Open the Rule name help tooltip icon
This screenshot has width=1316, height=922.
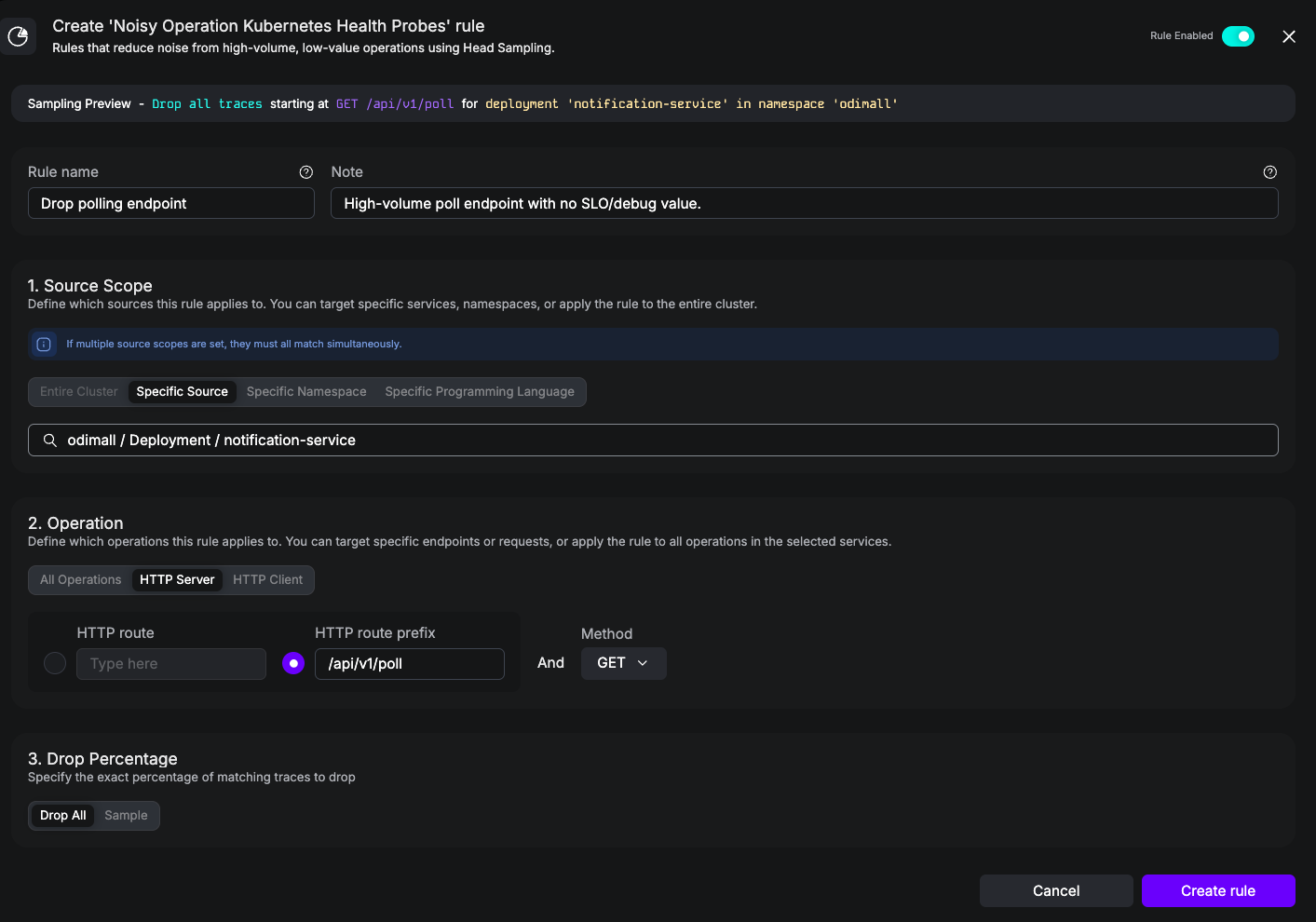pyautogui.click(x=305, y=172)
